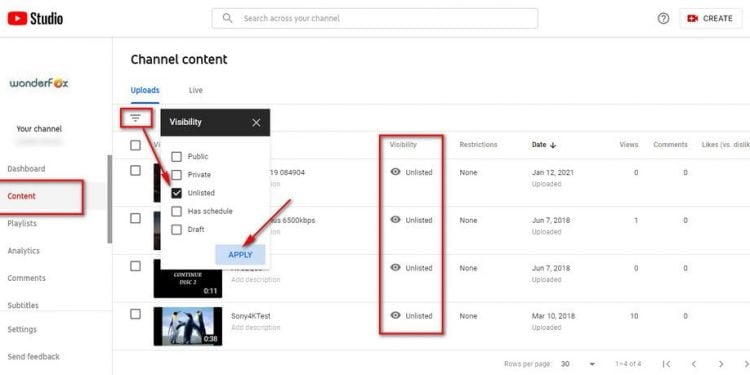Open Settings in the sidebar
This screenshot has height=375, width=750.
tap(22, 330)
